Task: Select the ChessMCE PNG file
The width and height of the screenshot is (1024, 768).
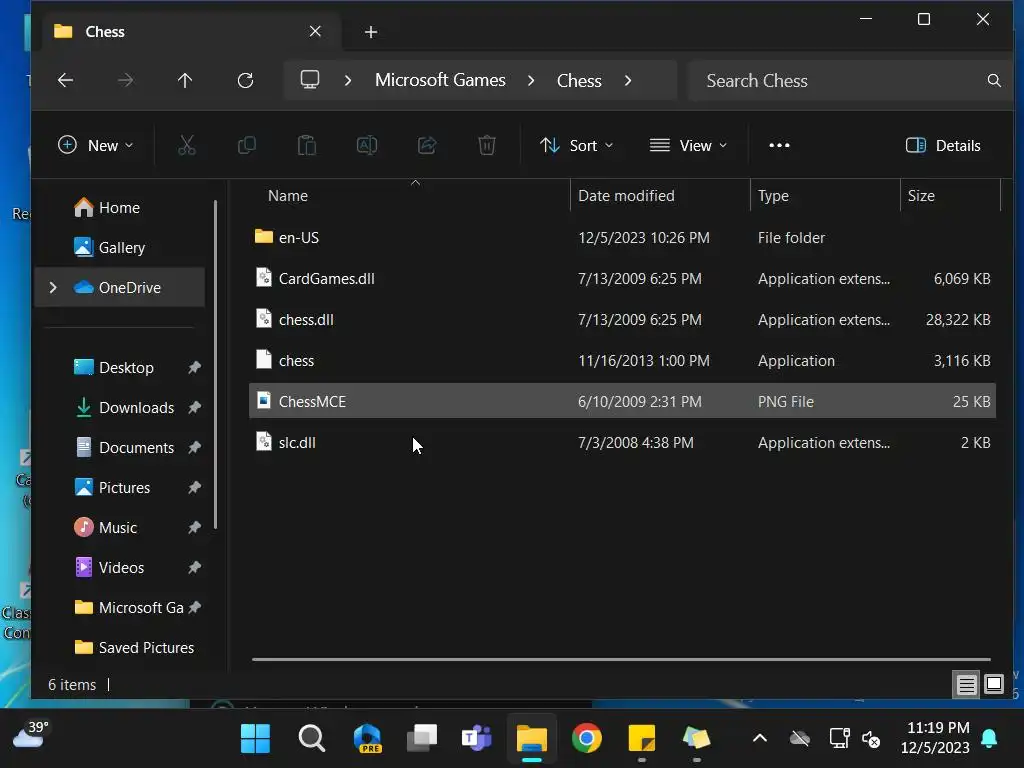Action: point(622,401)
